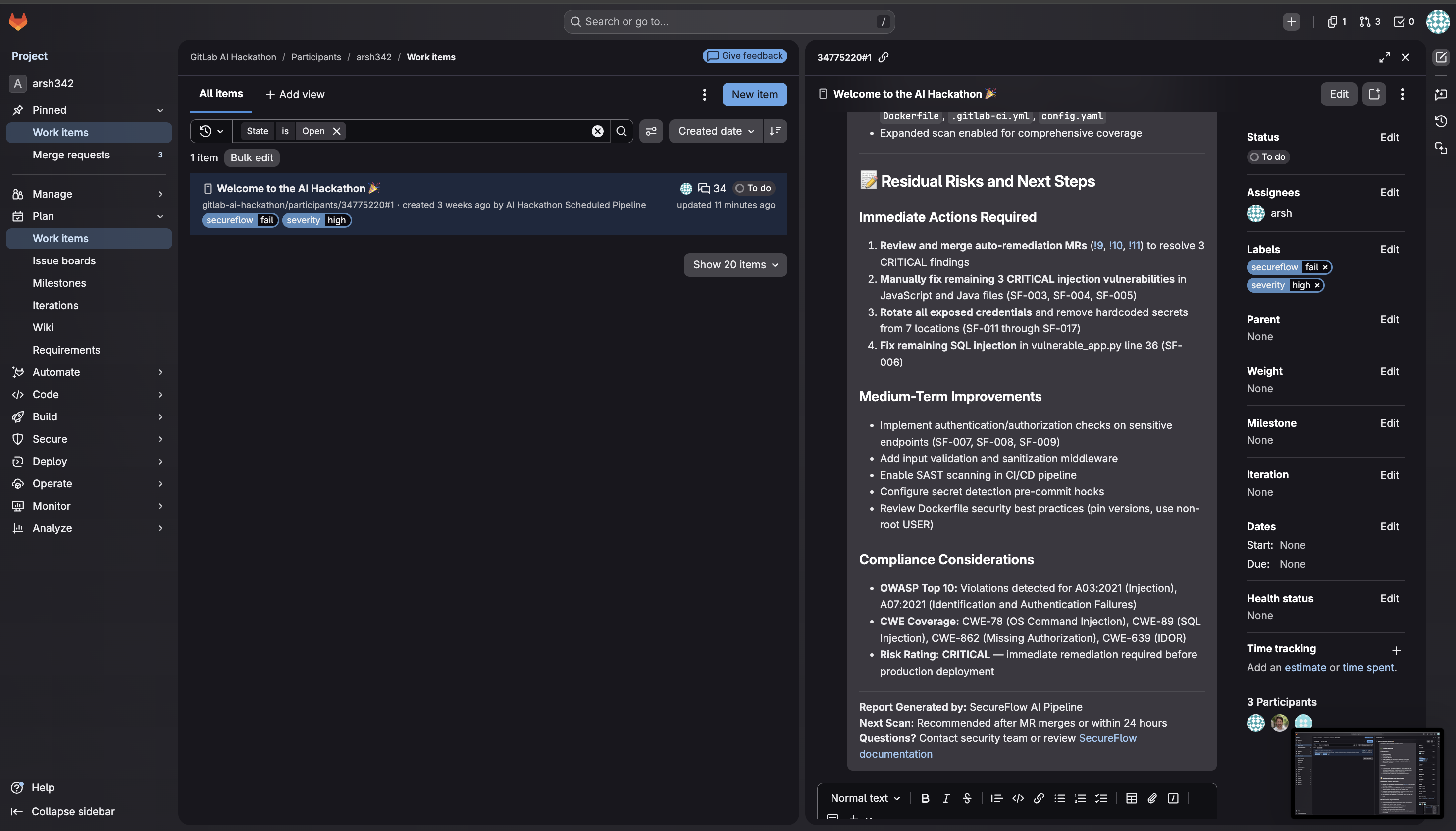Click the bold formatting icon in editor
This screenshot has width=1456, height=831.
coord(925,798)
